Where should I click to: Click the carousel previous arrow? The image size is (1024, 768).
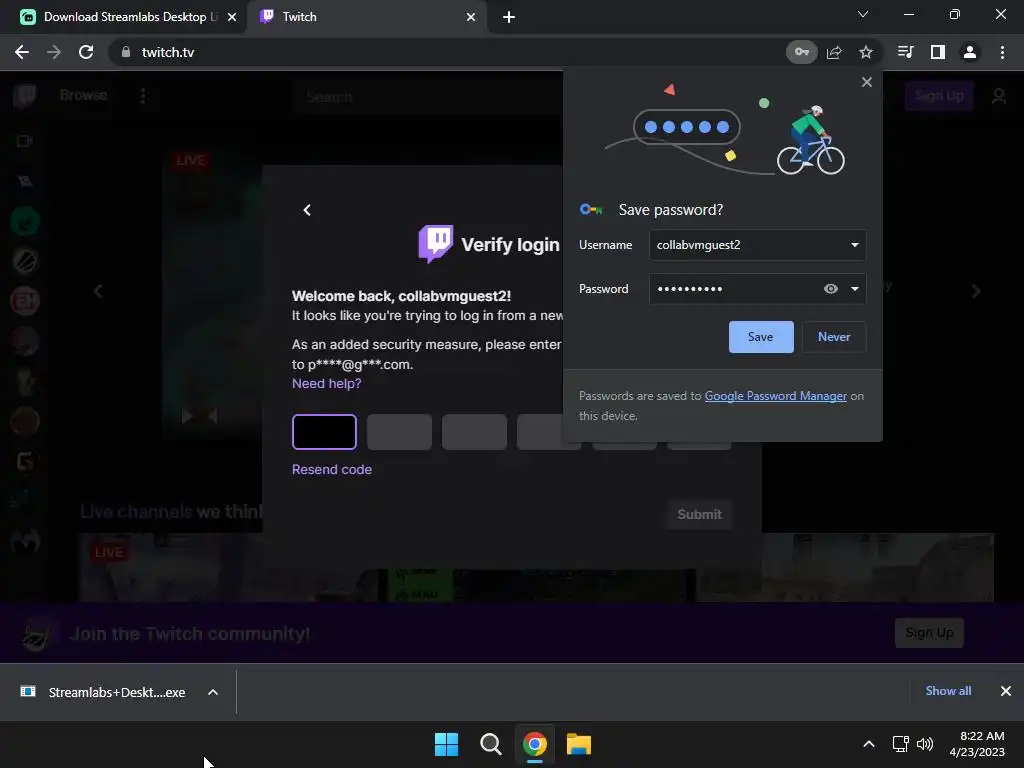click(99, 291)
